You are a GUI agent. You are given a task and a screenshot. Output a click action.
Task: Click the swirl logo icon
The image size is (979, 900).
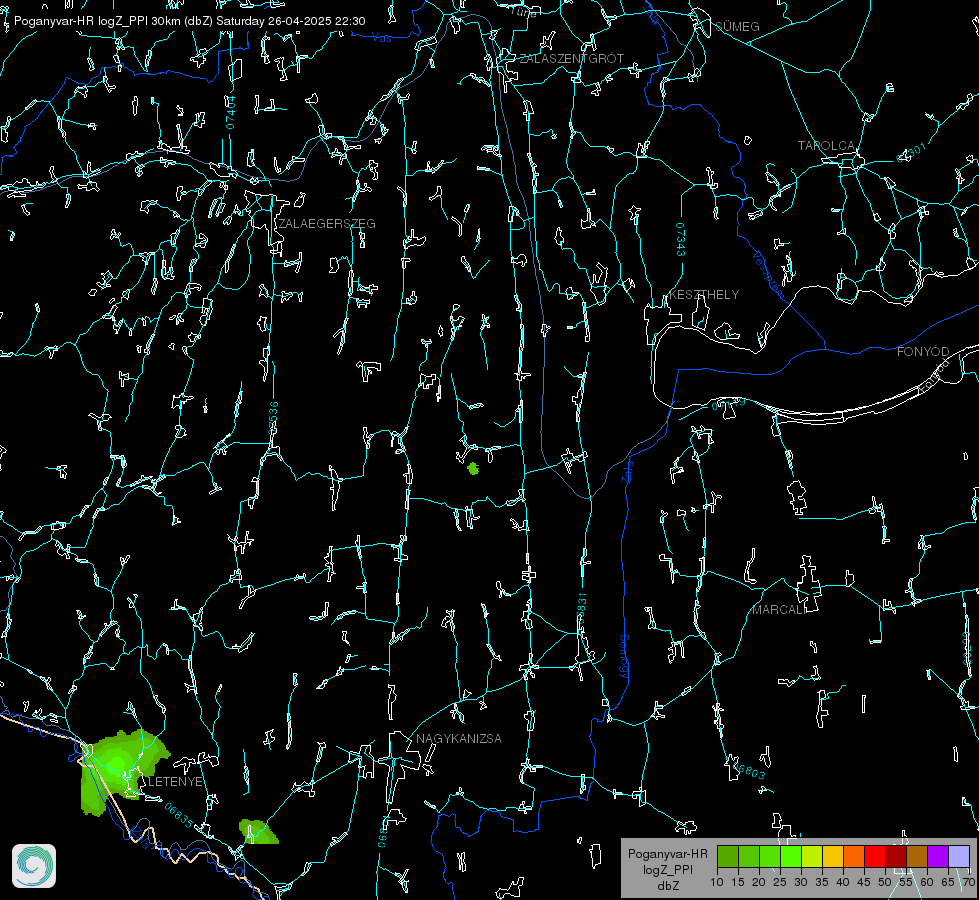(34, 866)
